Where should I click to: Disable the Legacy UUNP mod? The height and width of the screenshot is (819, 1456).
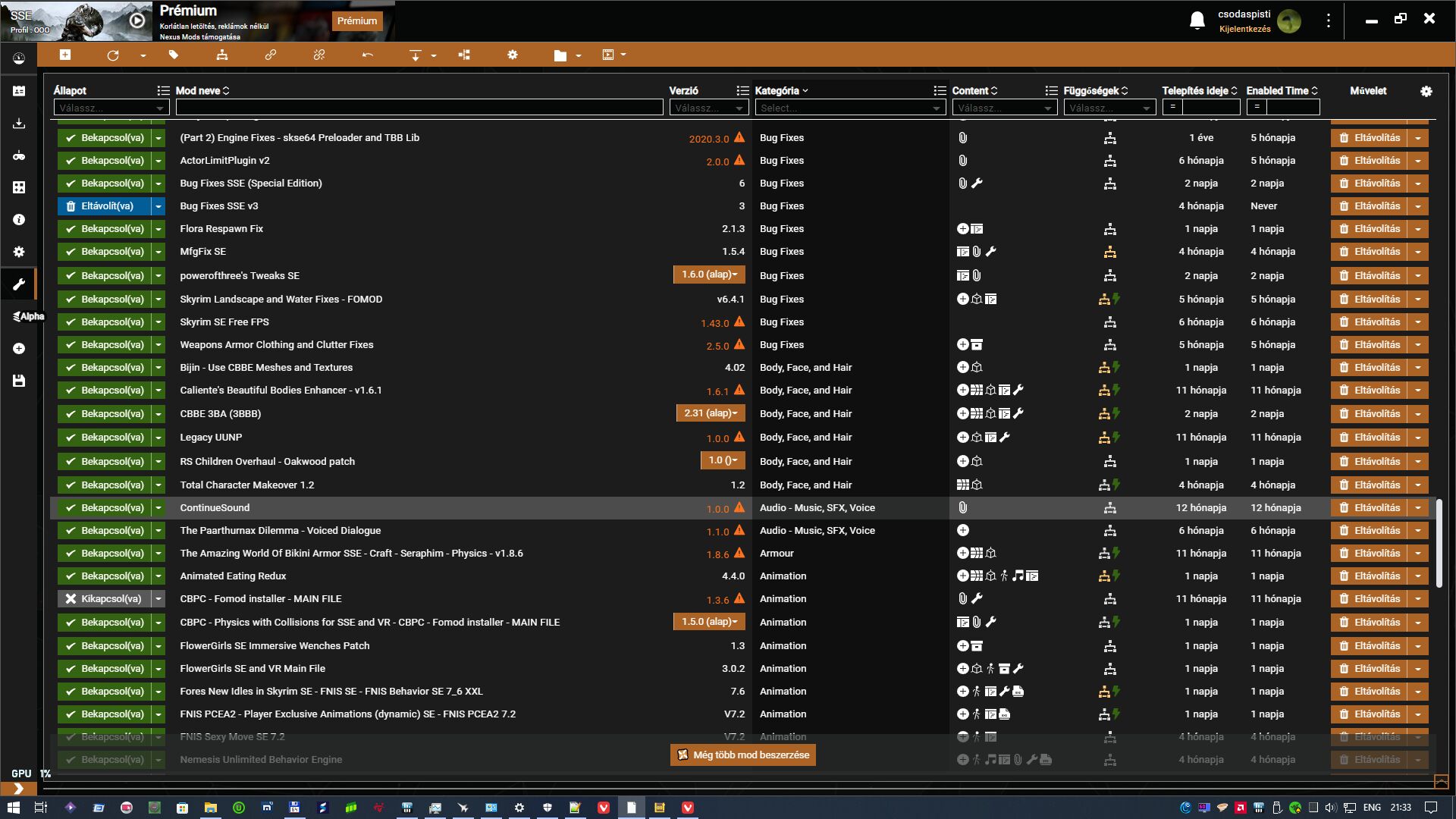point(105,438)
